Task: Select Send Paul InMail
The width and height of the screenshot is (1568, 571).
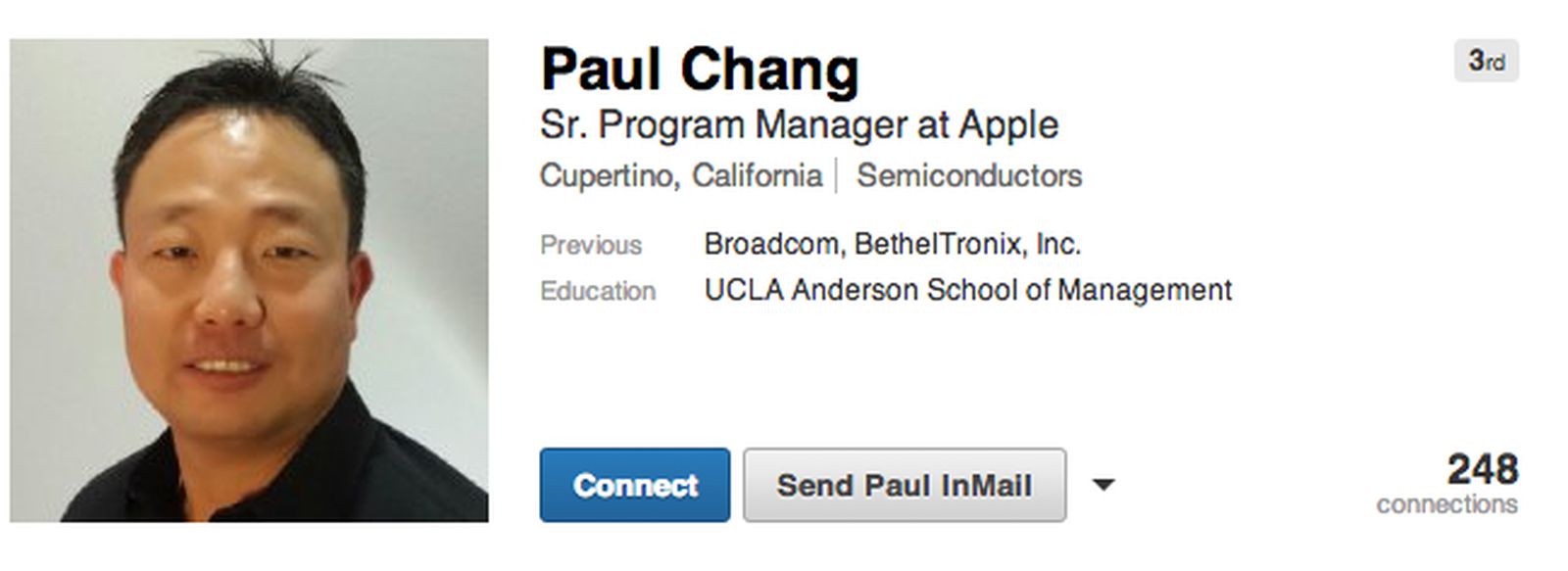Action: [x=904, y=485]
